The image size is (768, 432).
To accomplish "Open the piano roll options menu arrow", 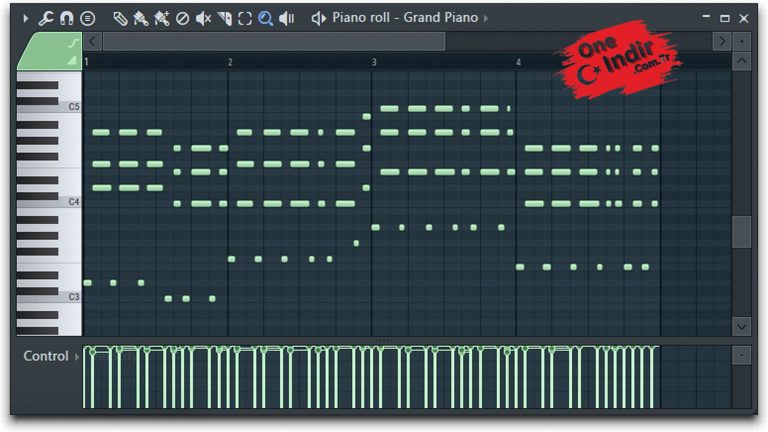I will point(25,19).
